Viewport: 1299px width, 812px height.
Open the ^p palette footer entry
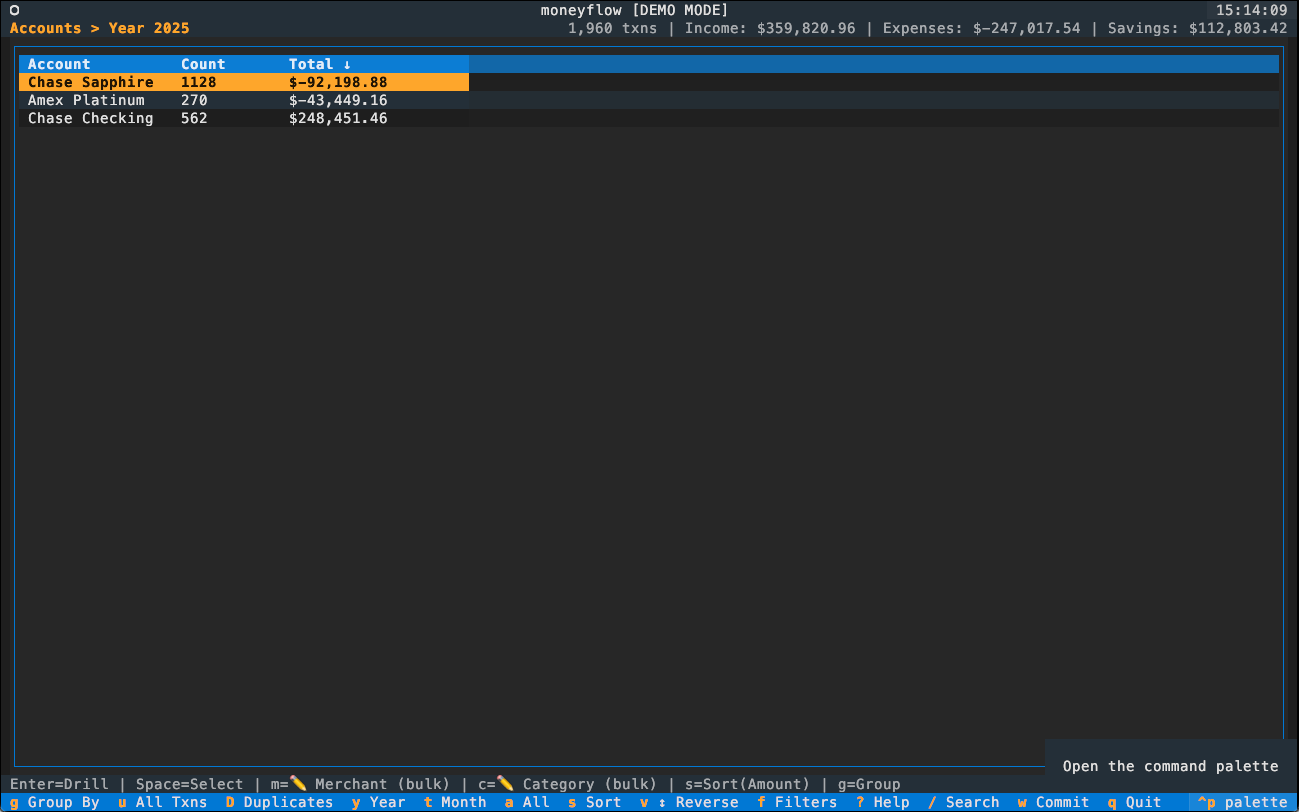[x=1242, y=802]
